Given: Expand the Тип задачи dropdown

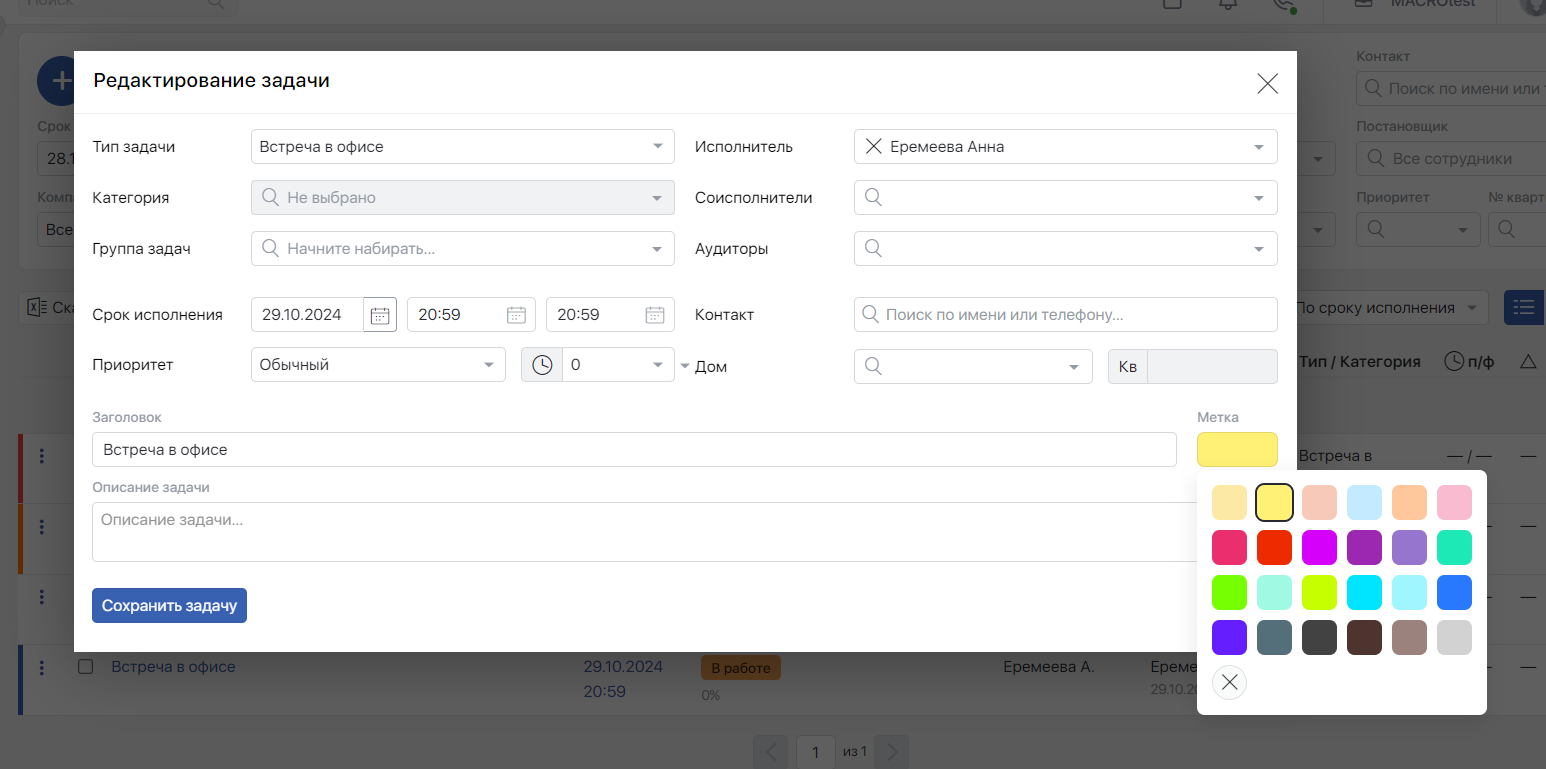Looking at the screenshot, I should [657, 147].
